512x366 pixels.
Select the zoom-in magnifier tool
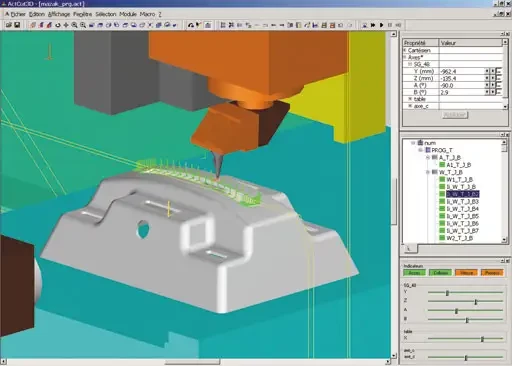point(74,25)
